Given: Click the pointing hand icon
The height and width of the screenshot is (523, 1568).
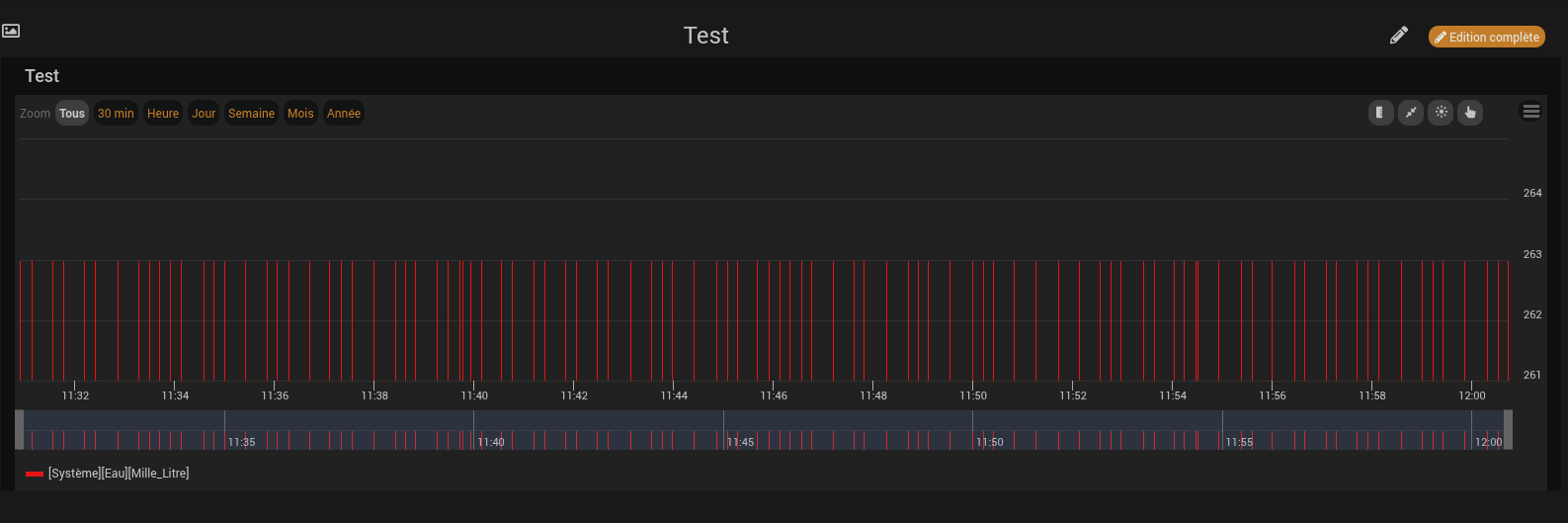Looking at the screenshot, I should [1470, 113].
